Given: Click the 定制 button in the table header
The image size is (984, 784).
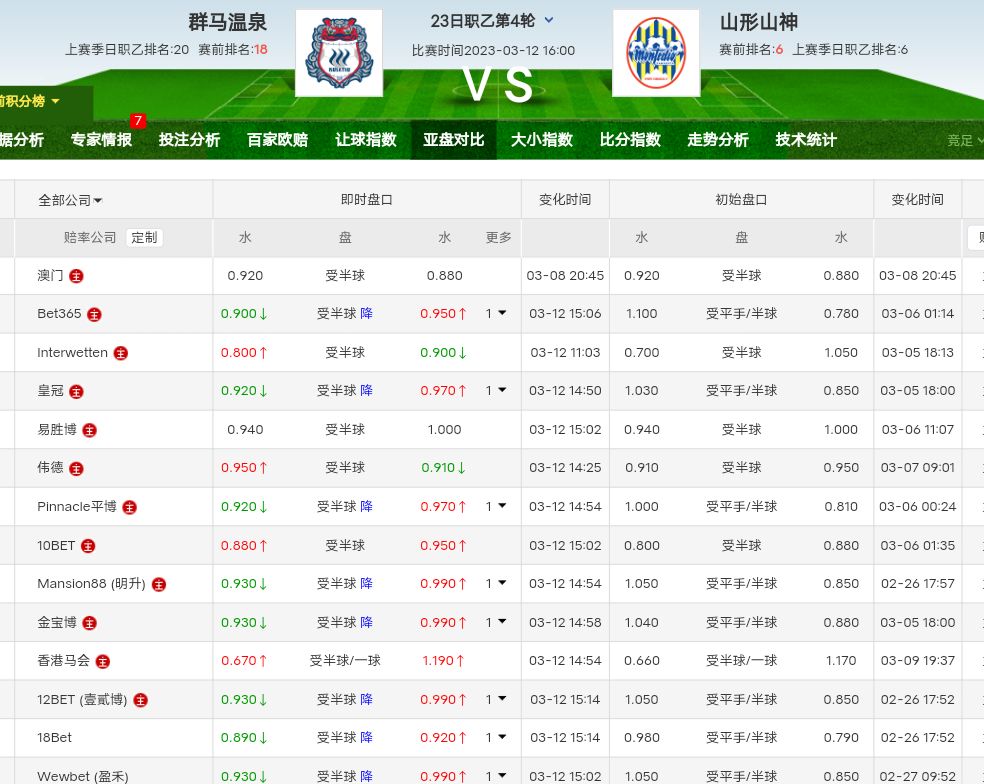Looking at the screenshot, I should coord(144,238).
